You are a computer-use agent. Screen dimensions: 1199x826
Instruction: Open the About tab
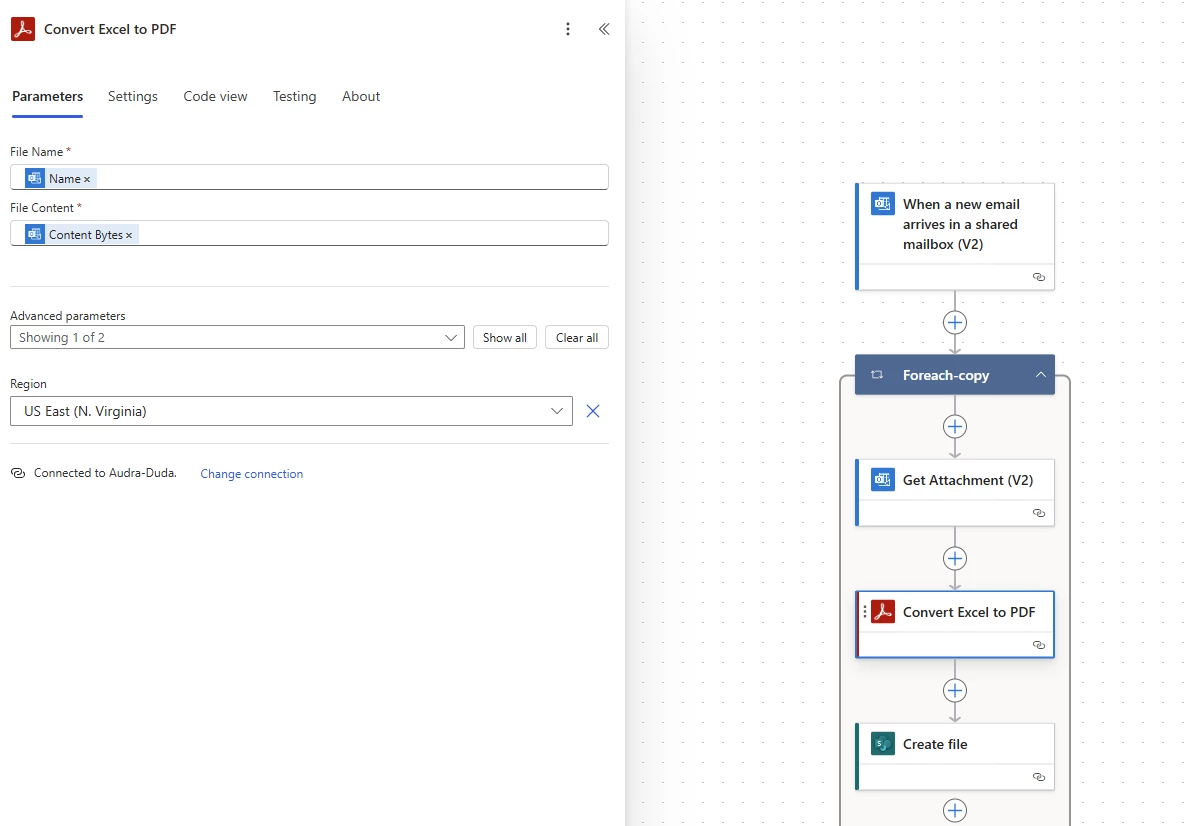[x=361, y=96]
